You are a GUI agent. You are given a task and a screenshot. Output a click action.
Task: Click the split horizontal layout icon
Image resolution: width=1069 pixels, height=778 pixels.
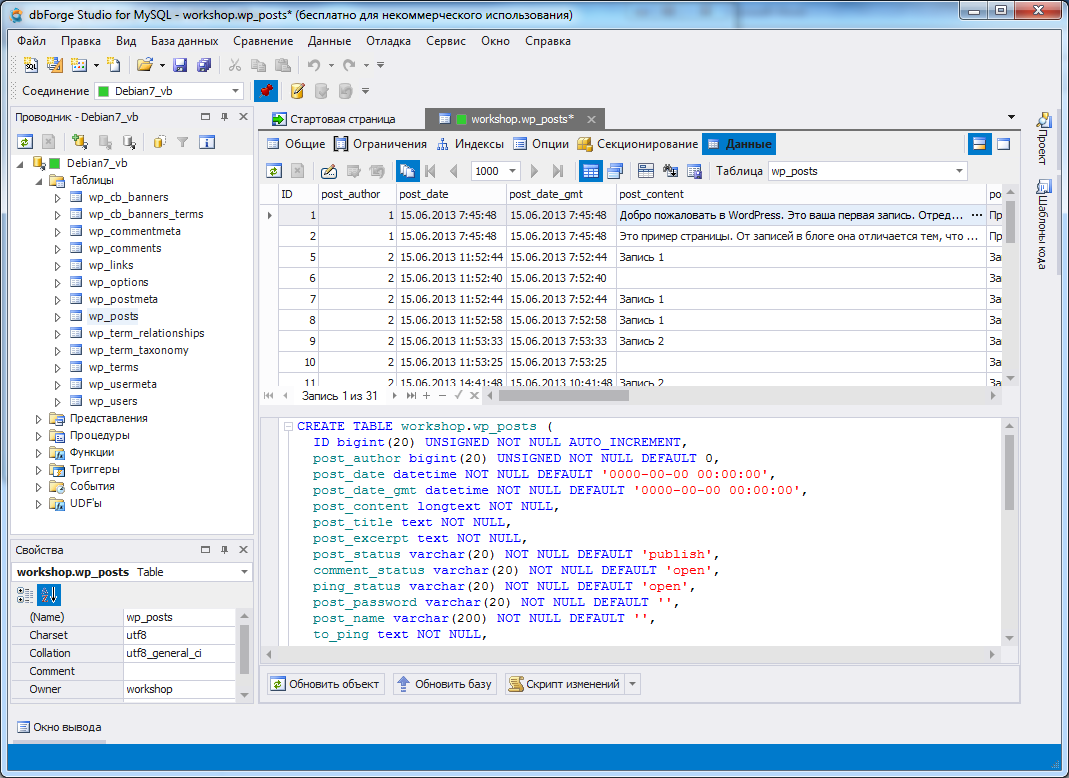(x=980, y=144)
